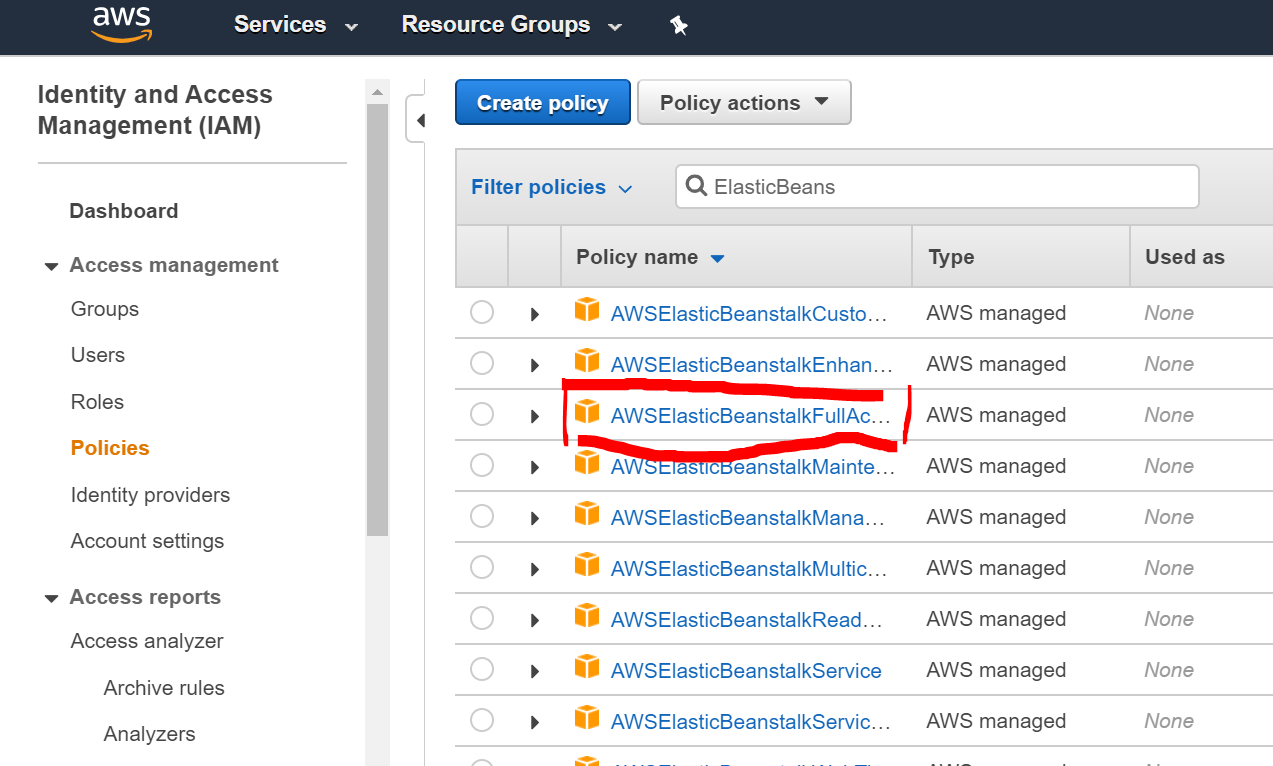Open the Services menu
The width and height of the screenshot is (1273, 766).
[295, 25]
